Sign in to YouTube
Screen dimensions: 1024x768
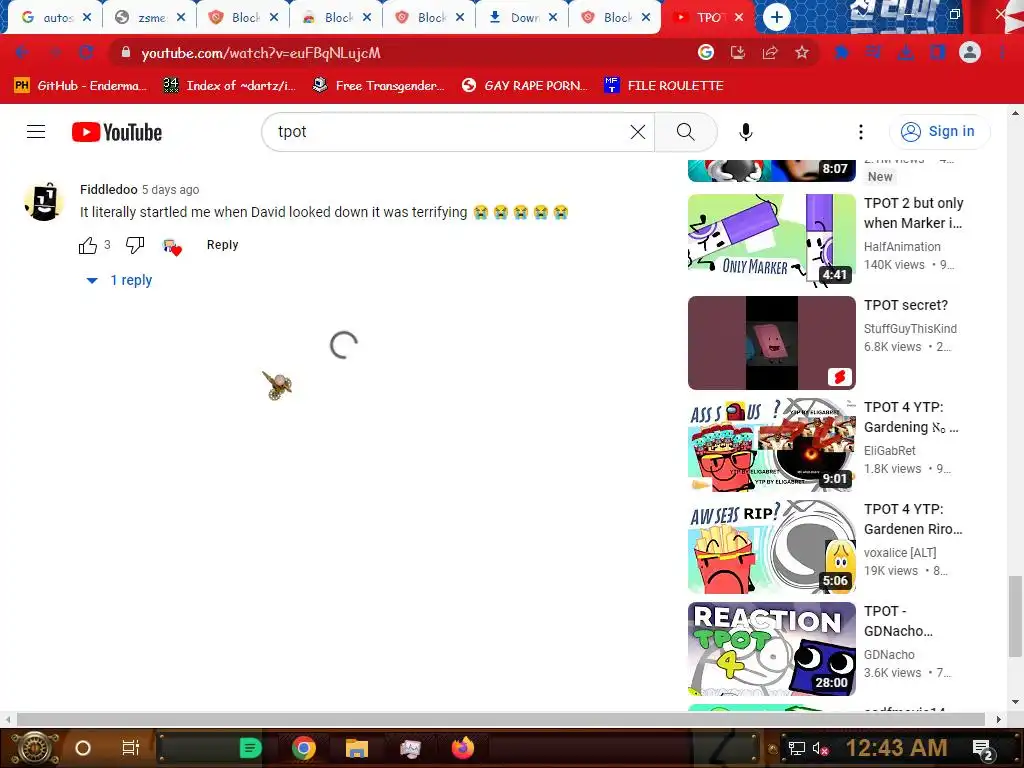tap(939, 132)
